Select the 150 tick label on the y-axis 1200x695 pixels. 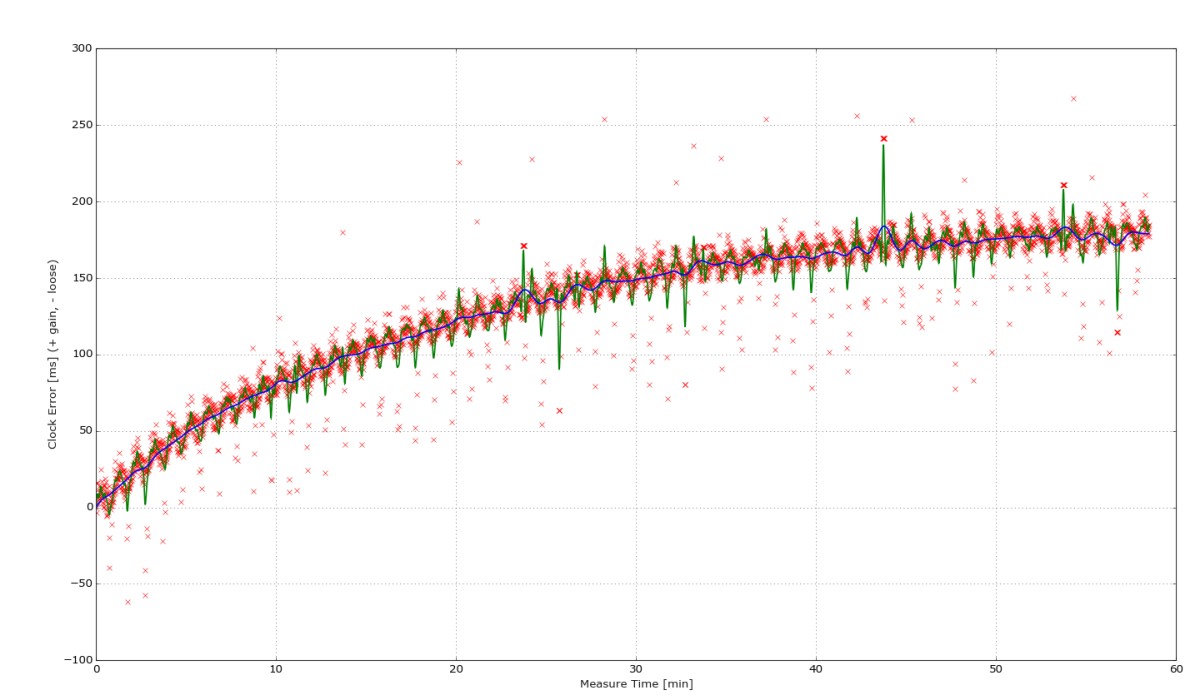[80, 278]
